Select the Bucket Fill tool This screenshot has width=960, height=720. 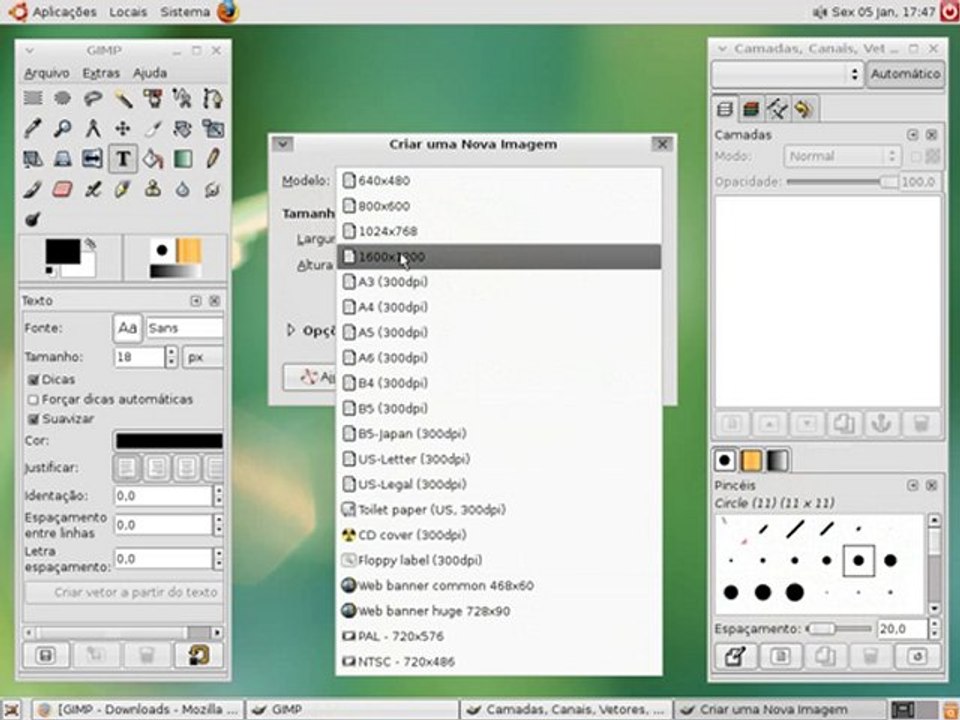click(x=152, y=159)
